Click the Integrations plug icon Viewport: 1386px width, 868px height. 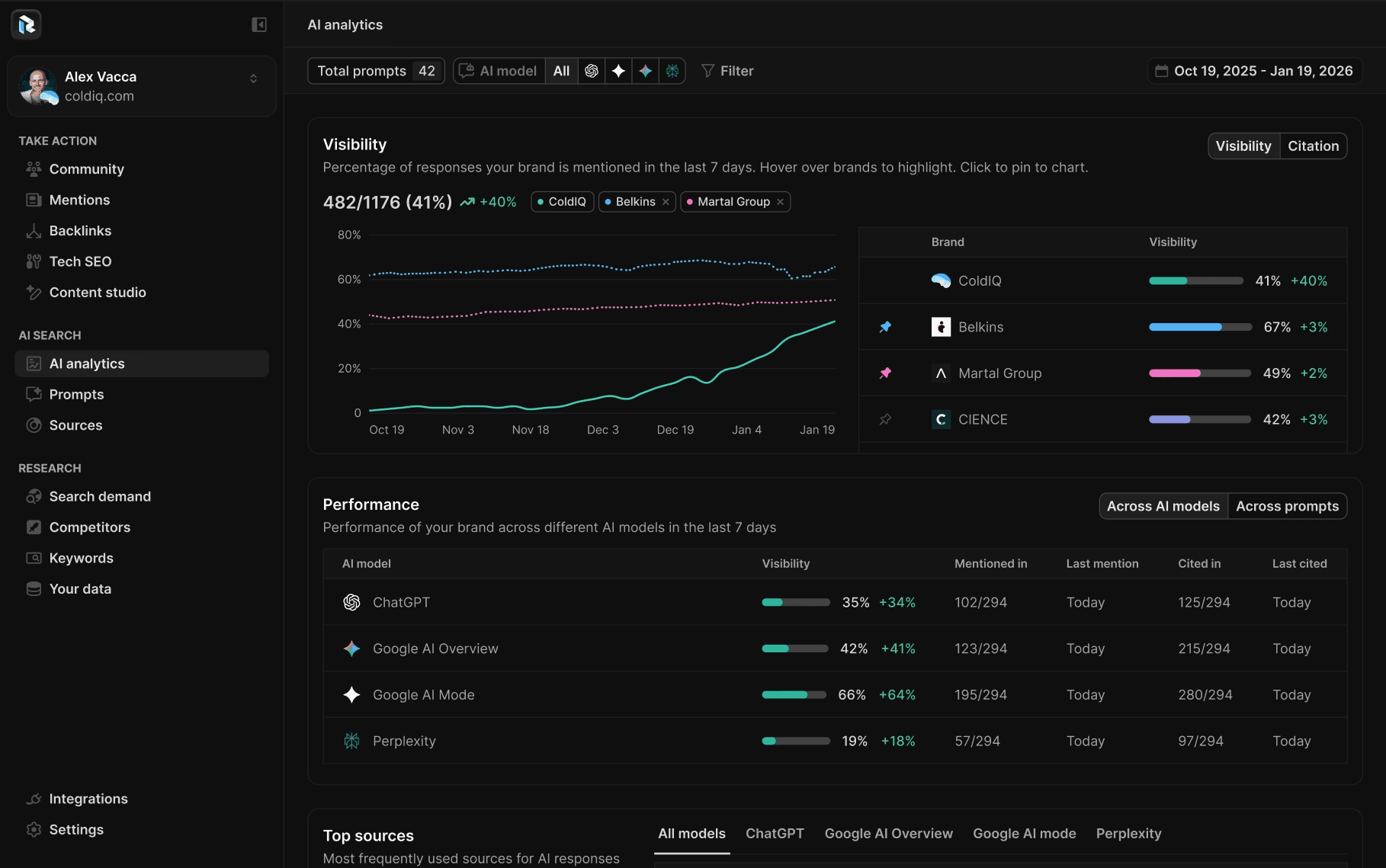pyautogui.click(x=34, y=799)
